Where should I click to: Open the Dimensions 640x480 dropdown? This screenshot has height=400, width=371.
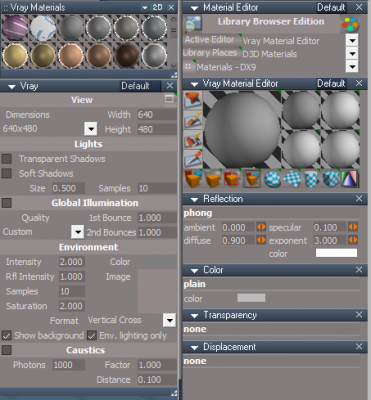[x=91, y=129]
